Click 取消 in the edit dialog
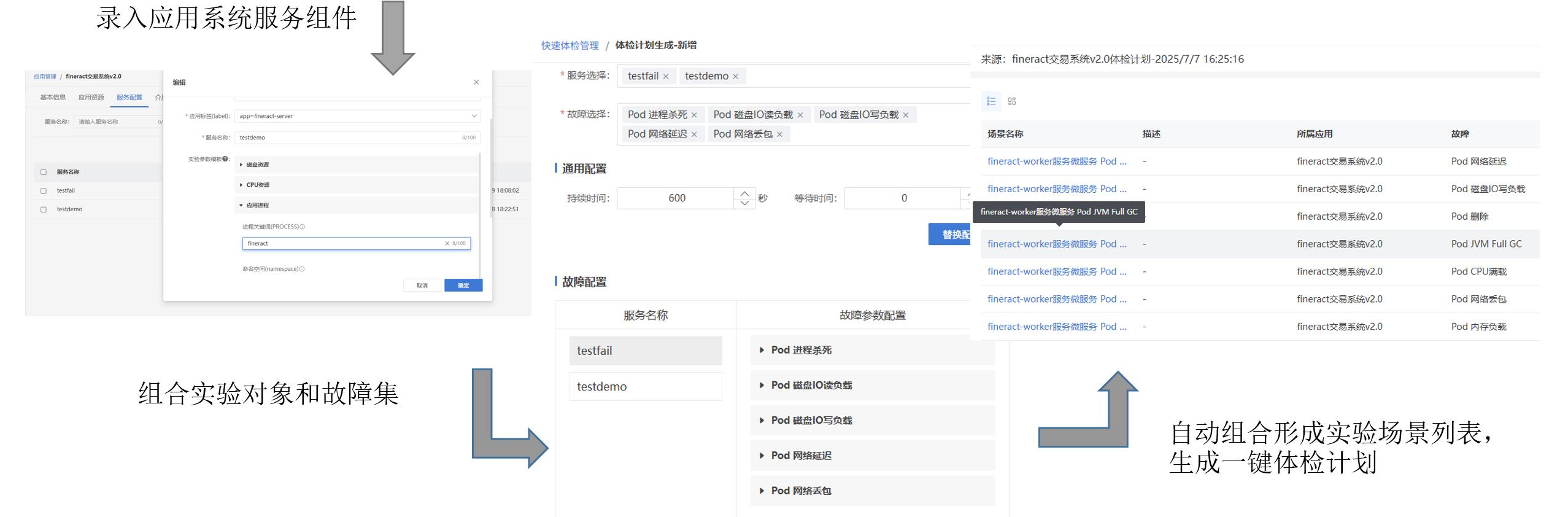Viewport: 1568px width, 517px height. pyautogui.click(x=422, y=286)
